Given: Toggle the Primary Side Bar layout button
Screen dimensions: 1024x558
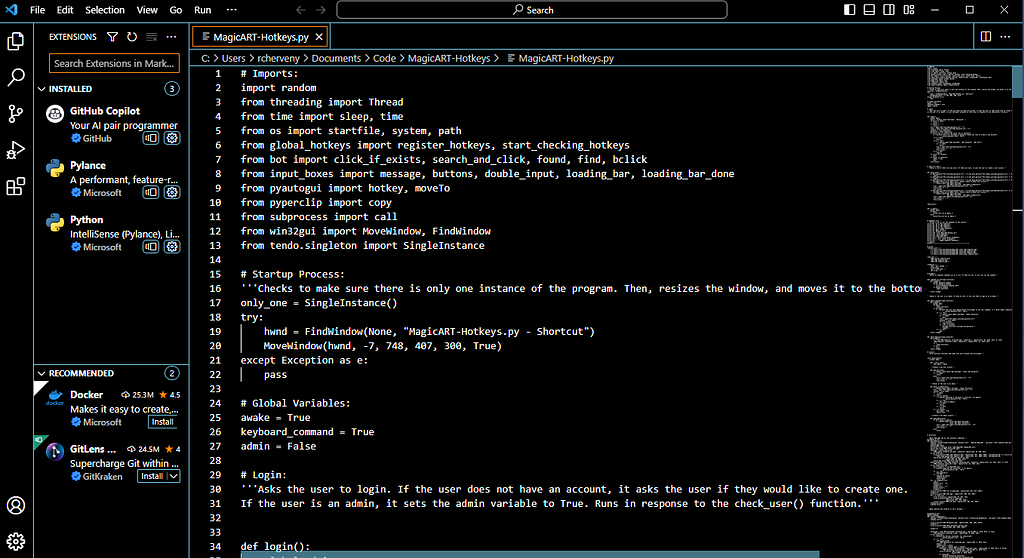Looking at the screenshot, I should (x=849, y=10).
